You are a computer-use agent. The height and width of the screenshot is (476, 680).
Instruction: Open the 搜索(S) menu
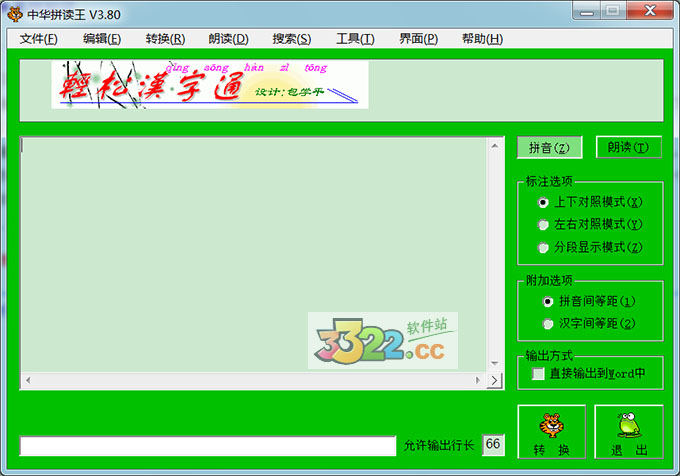[291, 39]
